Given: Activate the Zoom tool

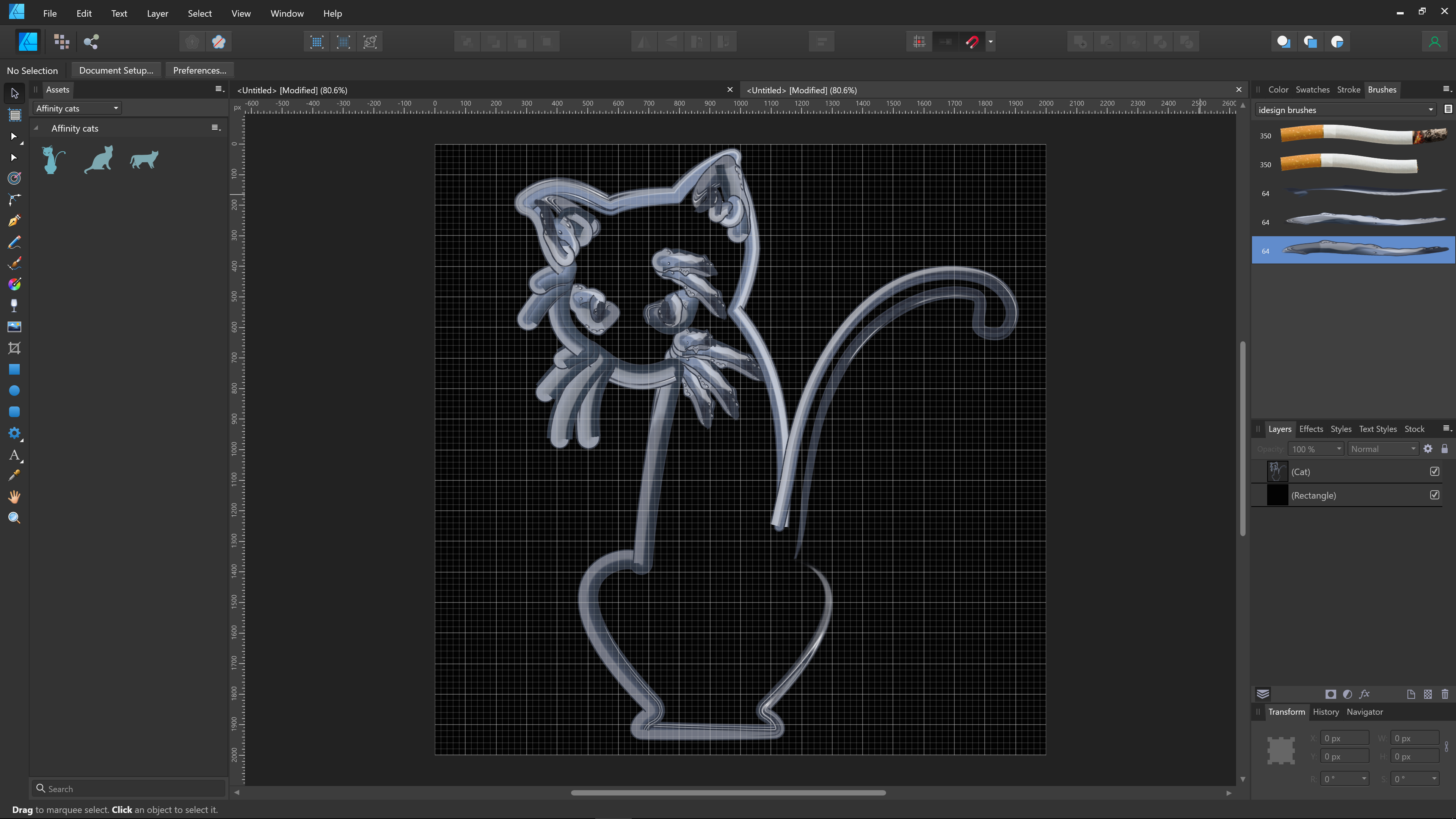Looking at the screenshot, I should click(15, 518).
